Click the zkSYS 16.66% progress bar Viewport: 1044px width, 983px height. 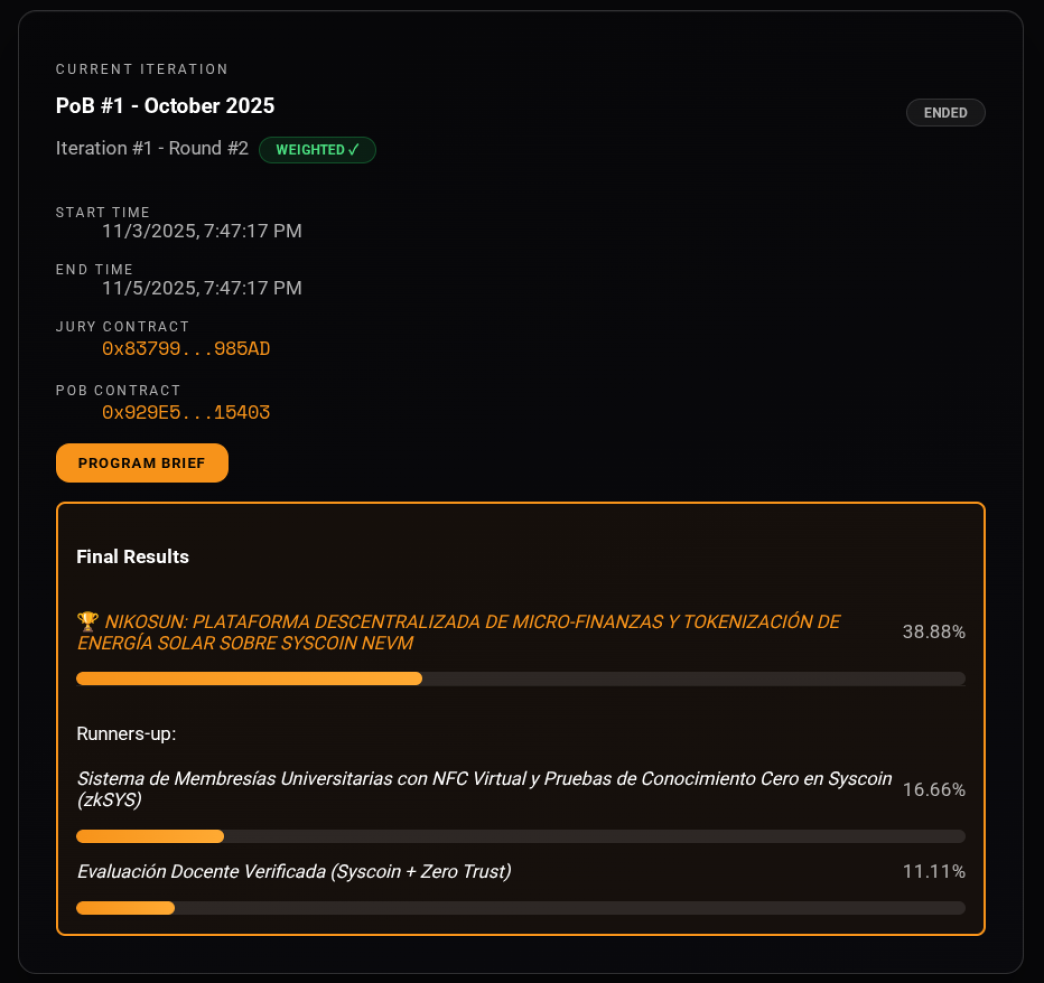point(520,836)
